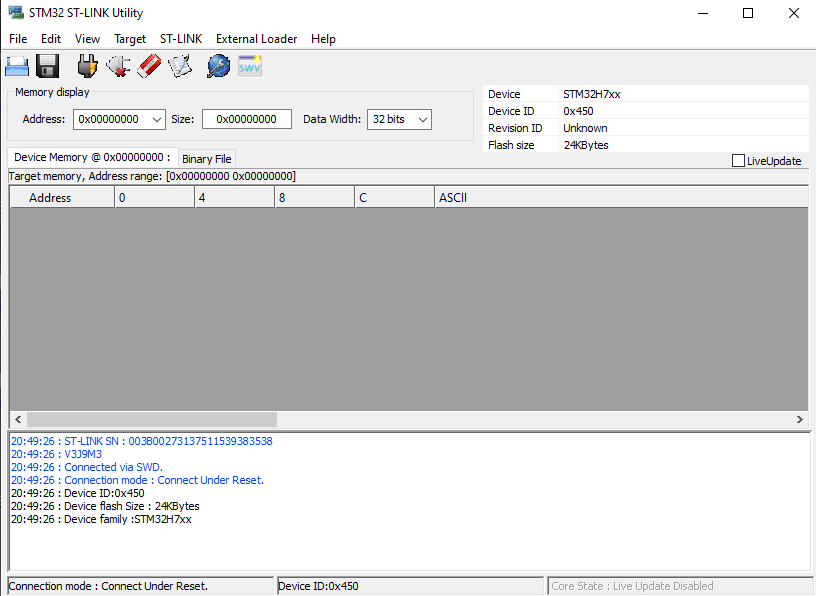This screenshot has height=596, width=817.
Task: Click the Device ID:0x450 log line
Action: point(78,493)
